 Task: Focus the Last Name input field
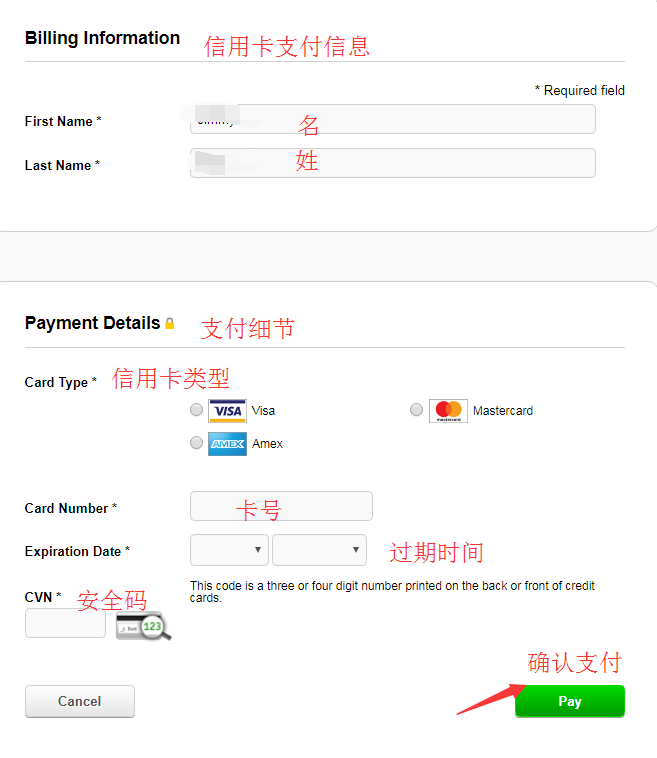pyautogui.click(x=393, y=163)
